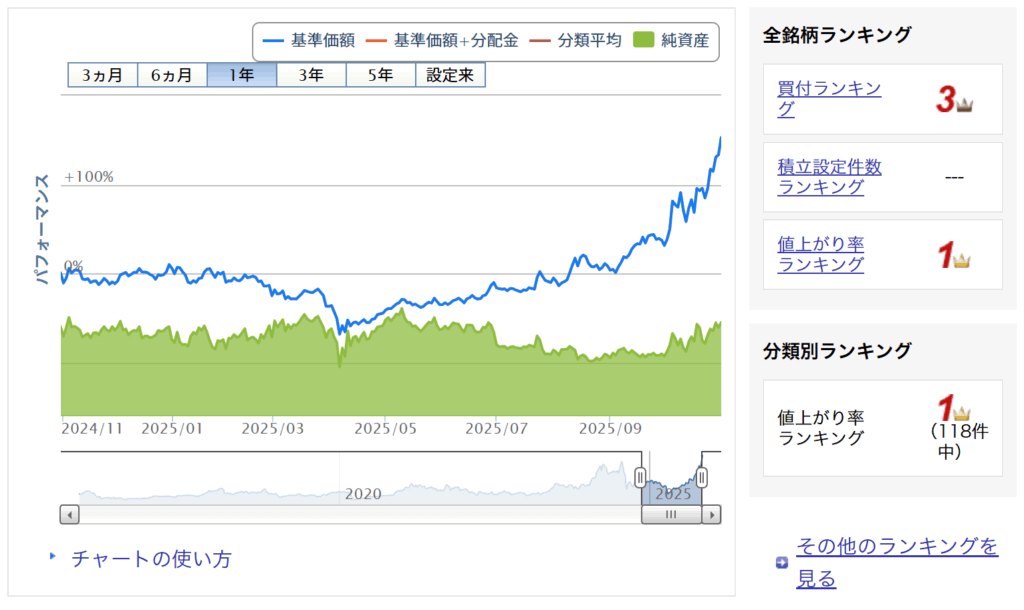Toggle the 純資産 green legend entry
Viewport: 1024px width, 610px height.
(673, 41)
